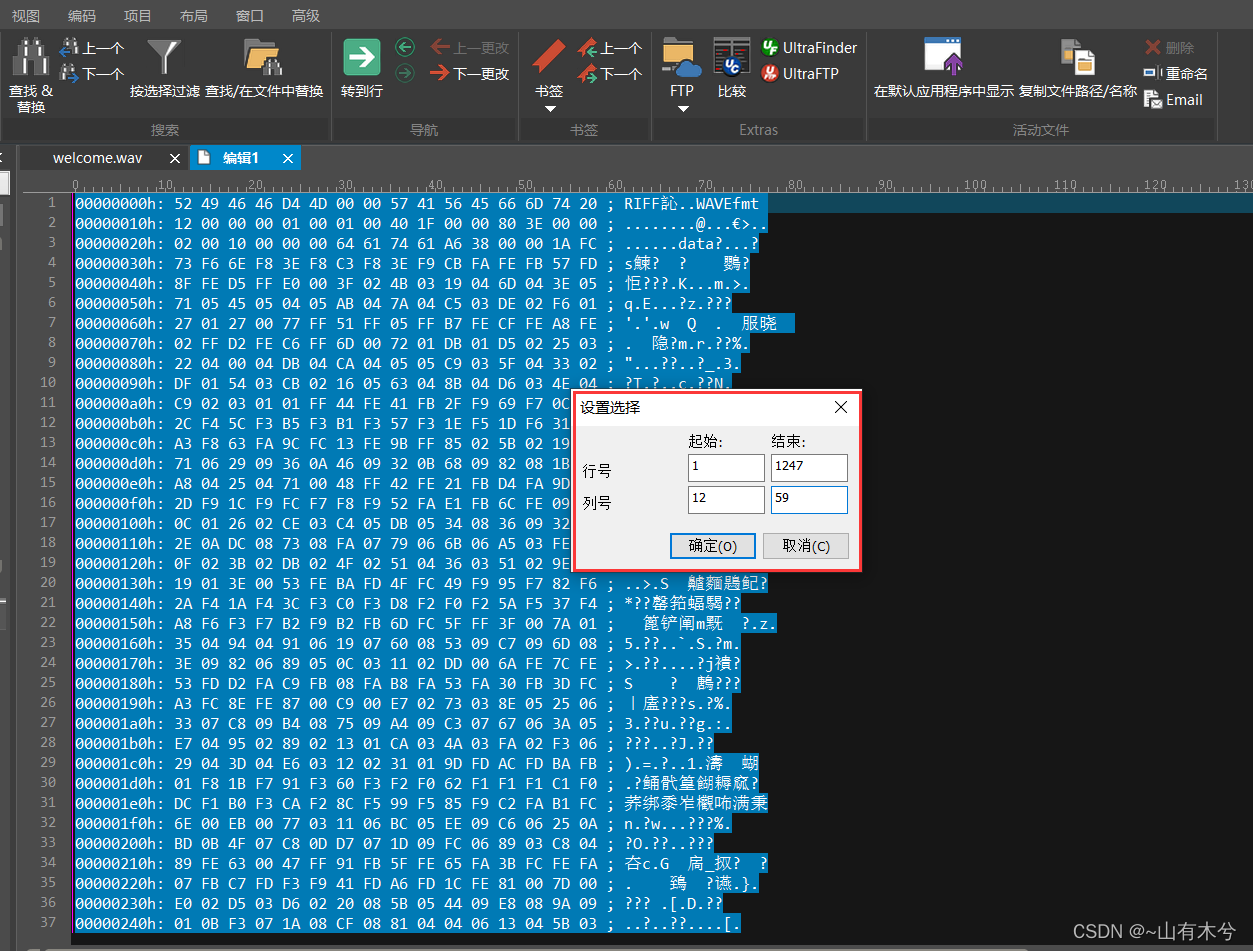Click the start column field 12

tap(726, 499)
